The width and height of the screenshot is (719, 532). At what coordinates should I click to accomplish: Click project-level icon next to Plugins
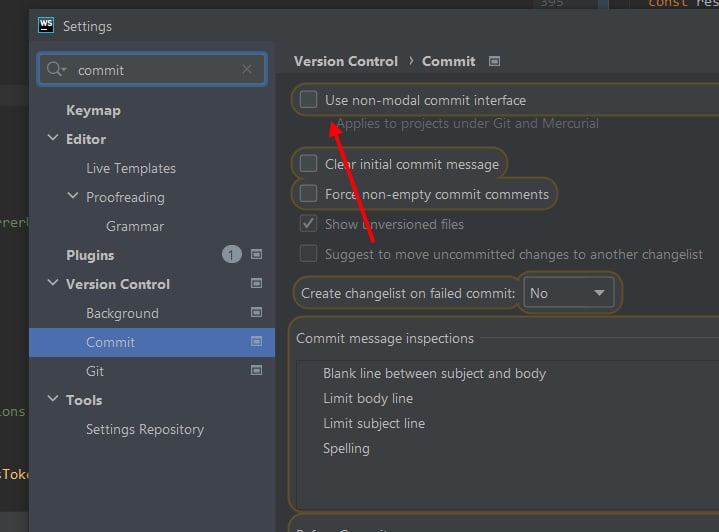256,255
